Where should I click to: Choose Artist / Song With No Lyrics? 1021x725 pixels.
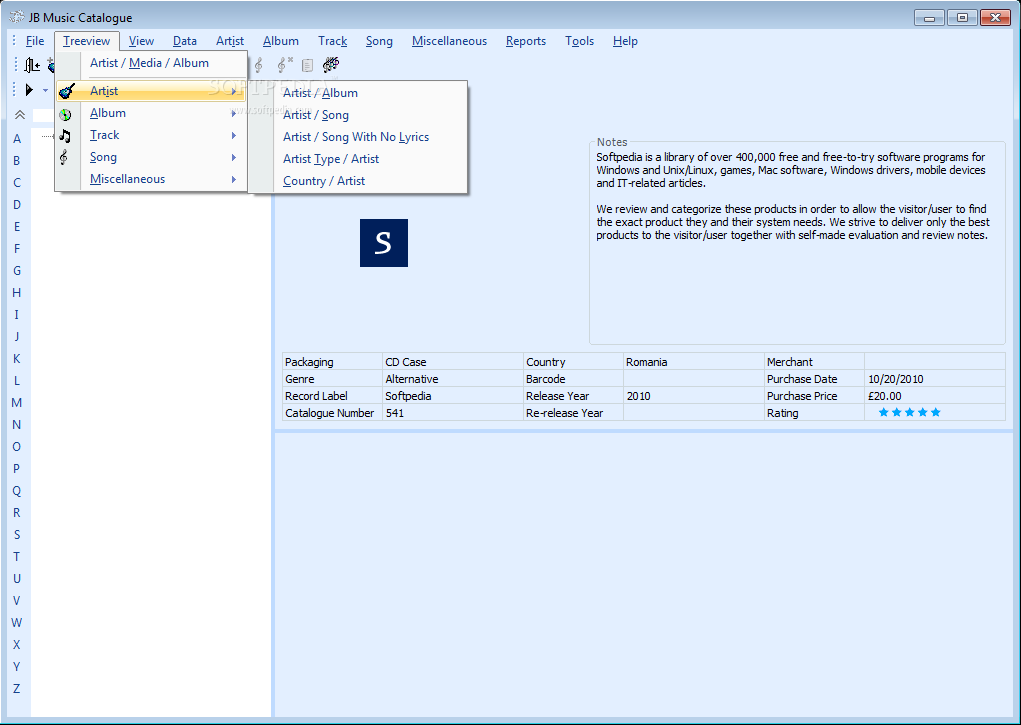click(x=357, y=137)
